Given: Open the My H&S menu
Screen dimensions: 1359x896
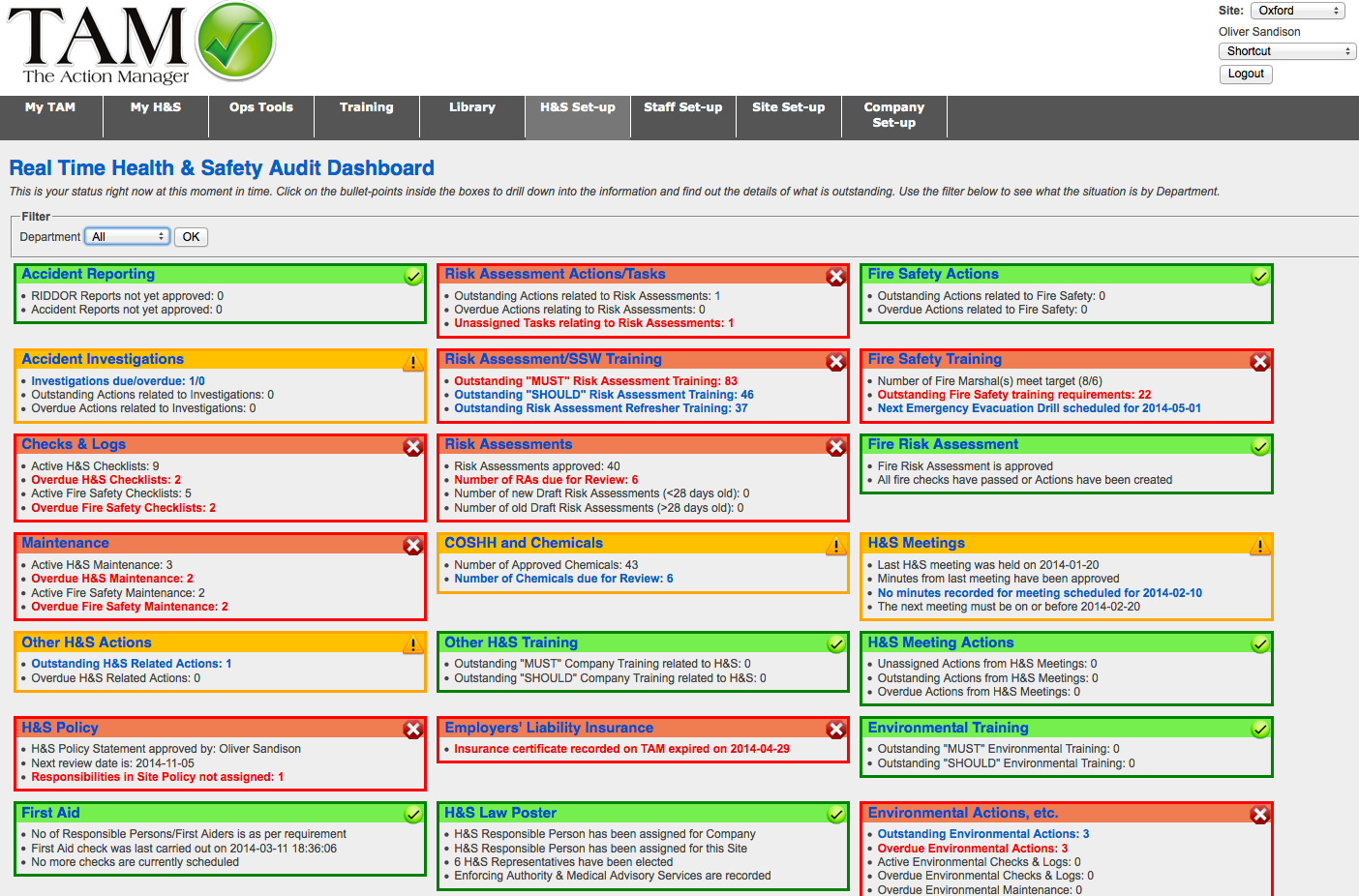Looking at the screenshot, I should (156, 116).
